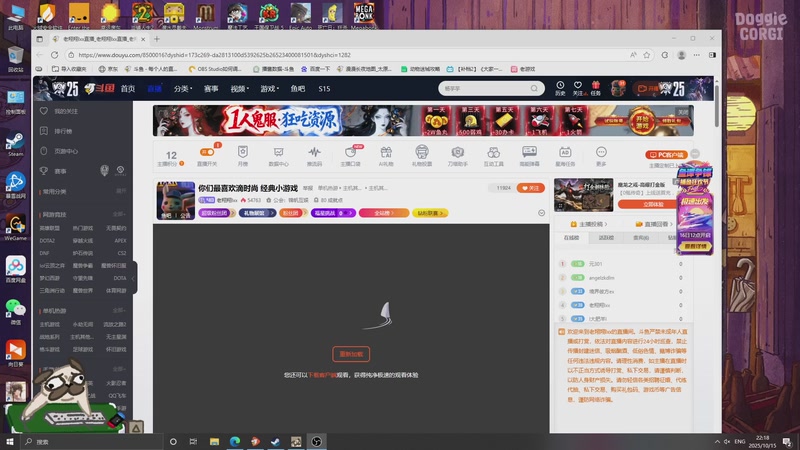
Task: Open the 赛事 trophy sidebar item
Action: 61,171
